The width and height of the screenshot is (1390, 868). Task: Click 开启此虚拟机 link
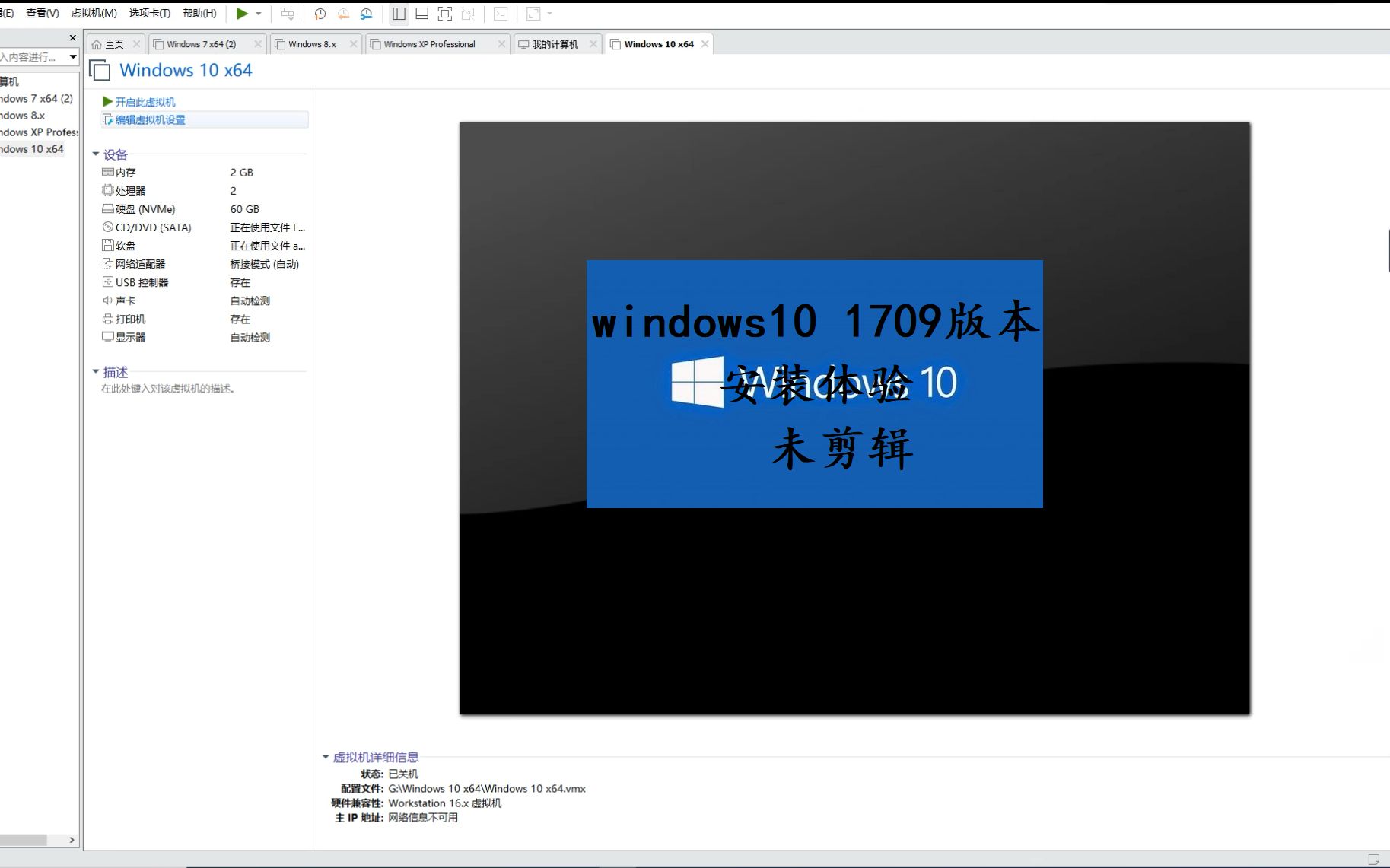(x=145, y=101)
